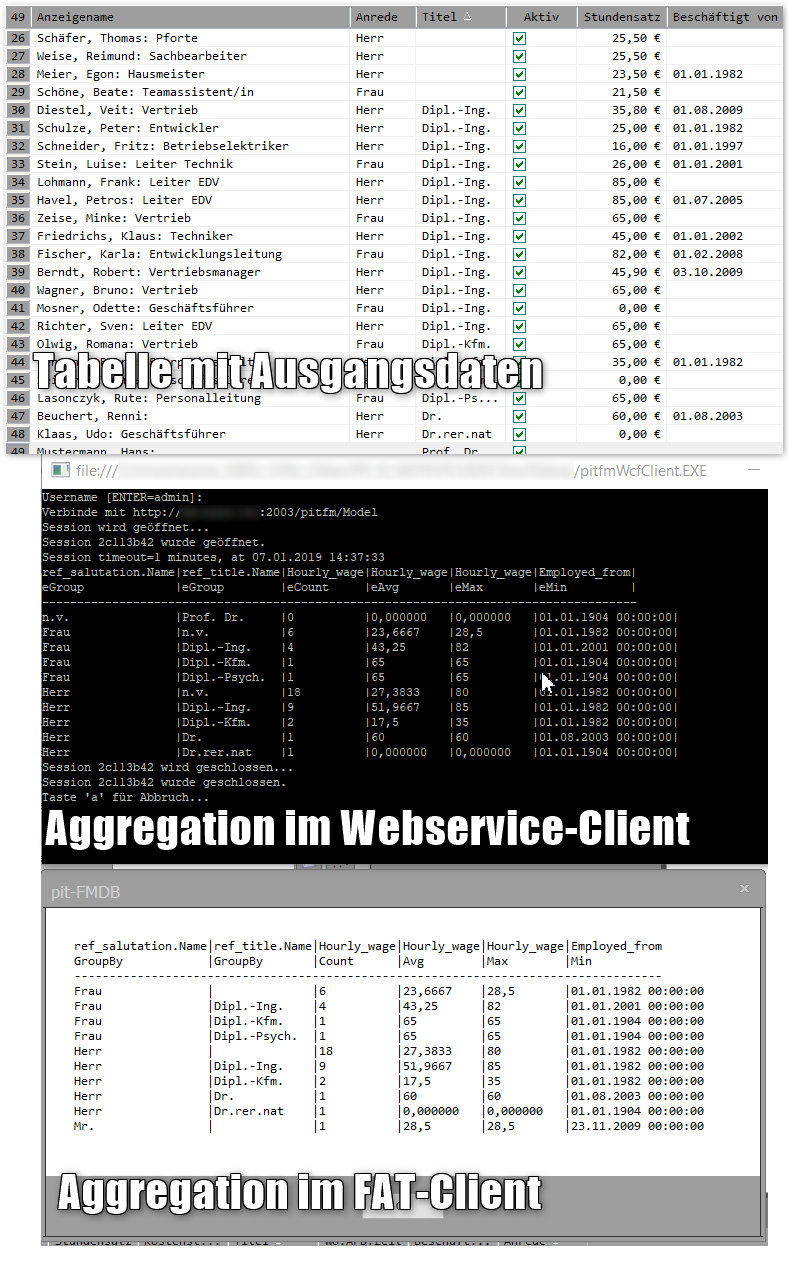Click the 03.10.2009 Beschäftigt von cell

coord(725,272)
